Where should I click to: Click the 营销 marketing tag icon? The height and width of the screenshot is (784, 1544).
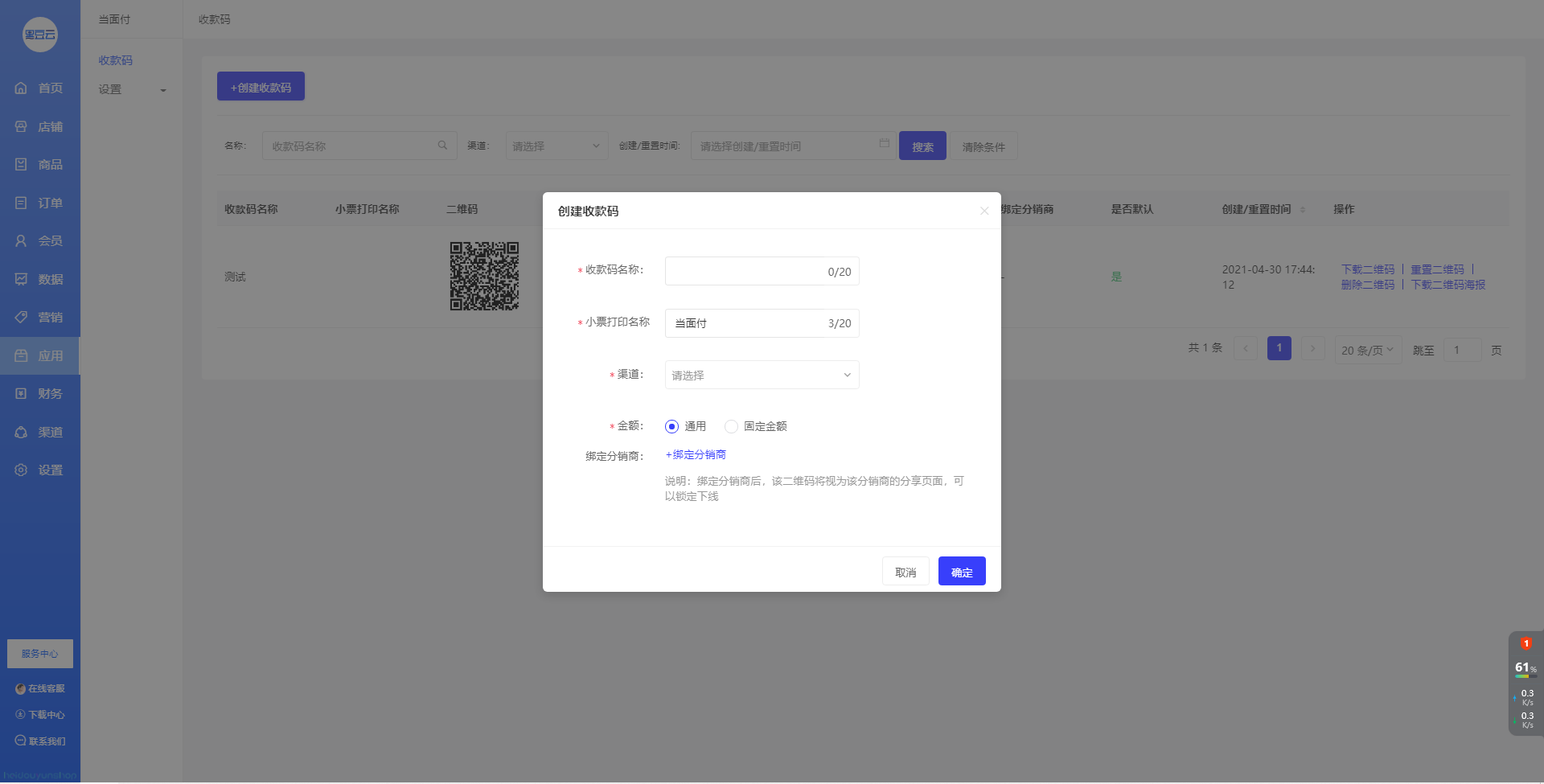pyautogui.click(x=22, y=317)
